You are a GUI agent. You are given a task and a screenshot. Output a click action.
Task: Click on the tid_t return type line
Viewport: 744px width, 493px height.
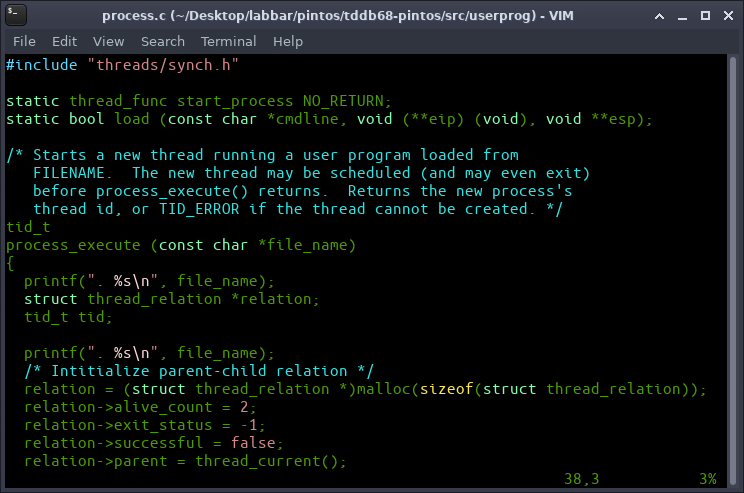click(x=28, y=227)
